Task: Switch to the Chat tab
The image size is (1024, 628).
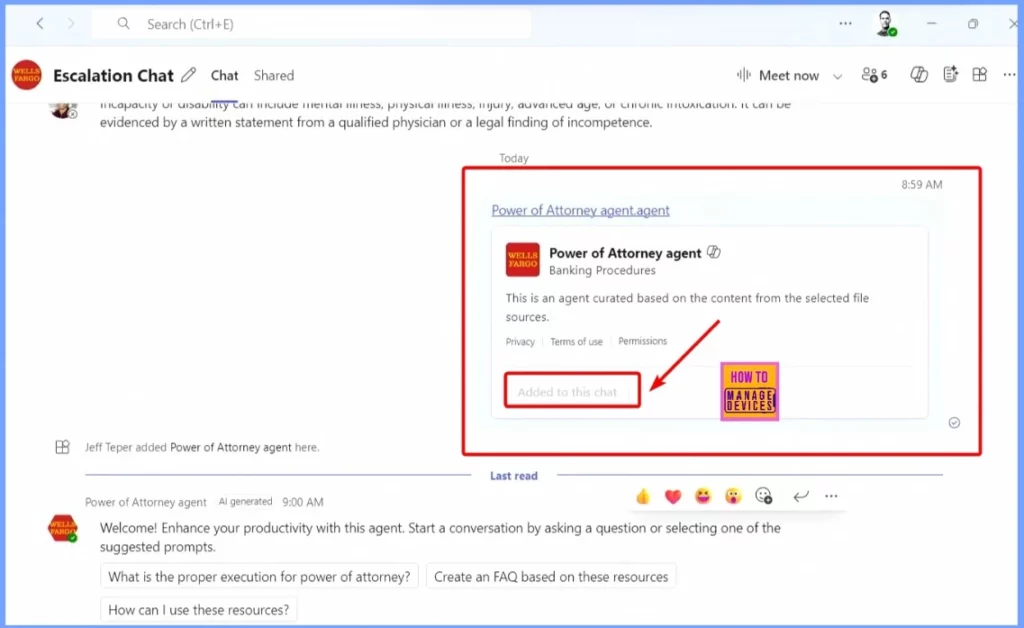Action: click(224, 76)
